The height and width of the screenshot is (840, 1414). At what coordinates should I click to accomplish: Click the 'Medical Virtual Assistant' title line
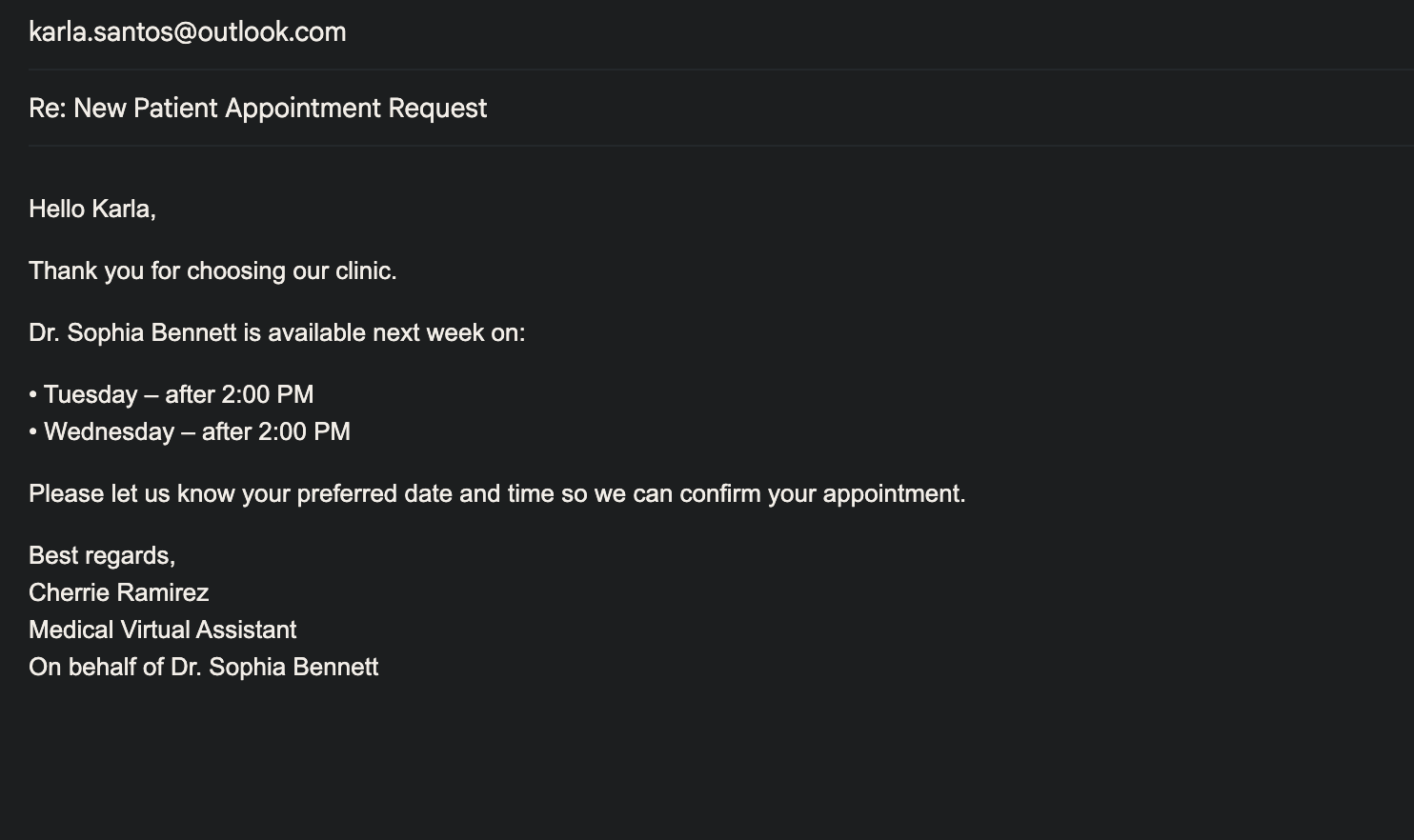click(x=162, y=630)
